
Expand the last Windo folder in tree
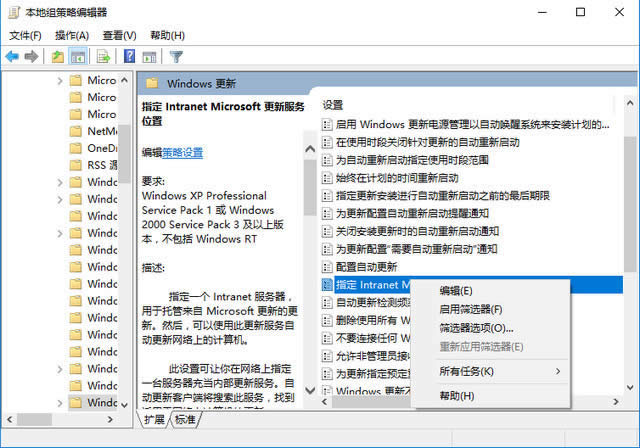[60, 403]
